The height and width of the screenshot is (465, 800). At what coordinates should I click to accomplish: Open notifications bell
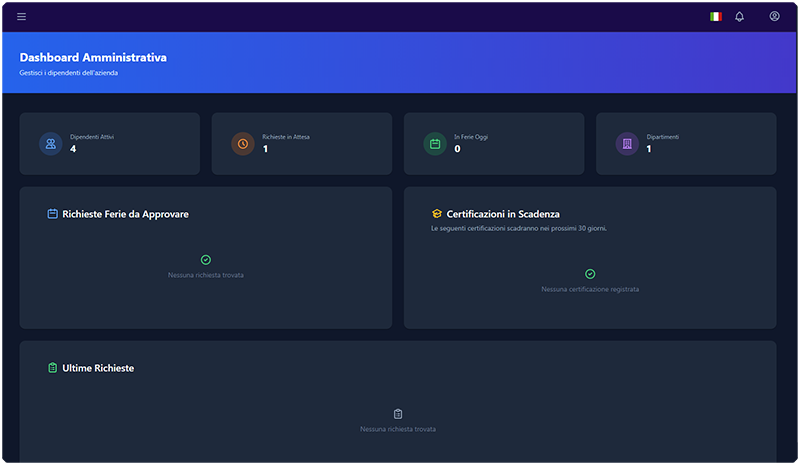pyautogui.click(x=740, y=16)
